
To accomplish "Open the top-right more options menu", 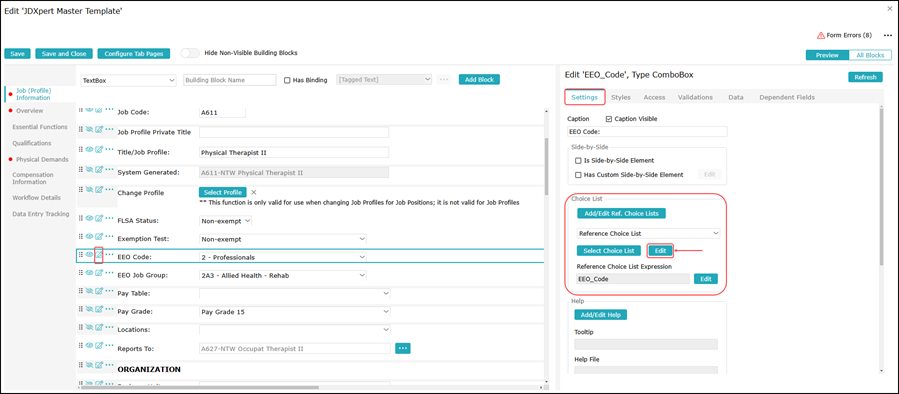I will tap(888, 36).
